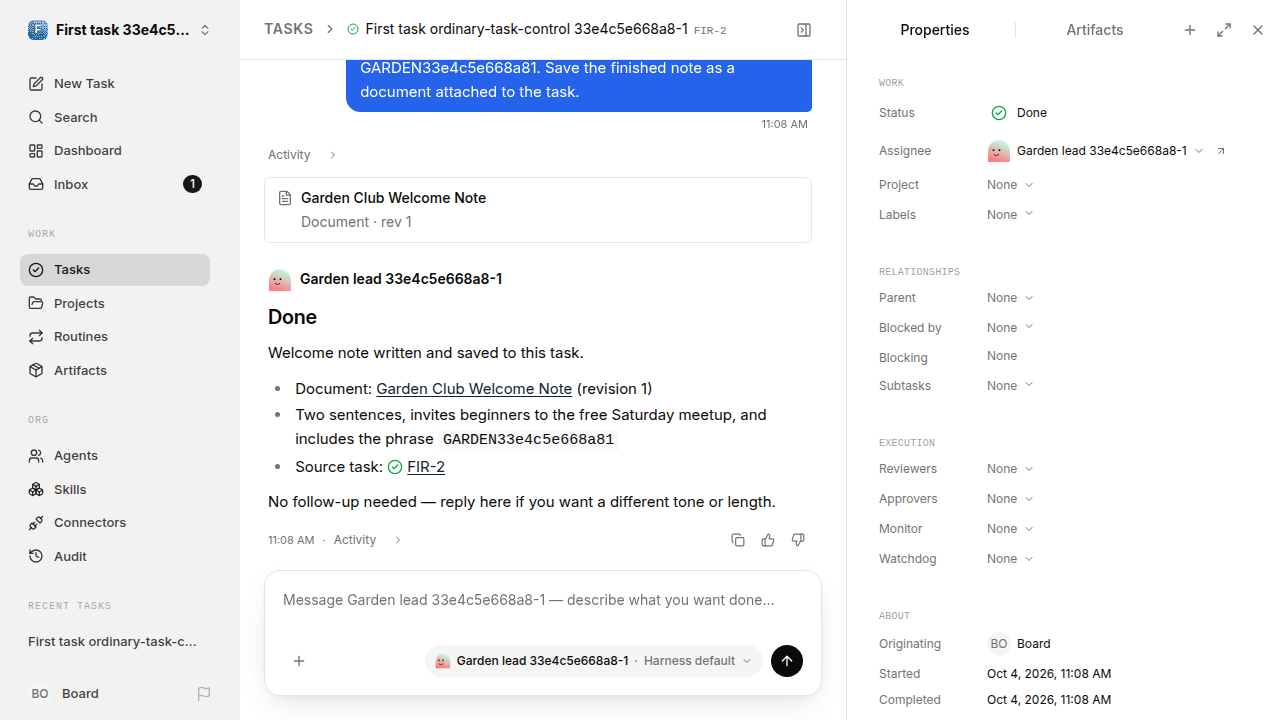Expand the Activity section above the document
The image size is (1280, 720).
303,155
